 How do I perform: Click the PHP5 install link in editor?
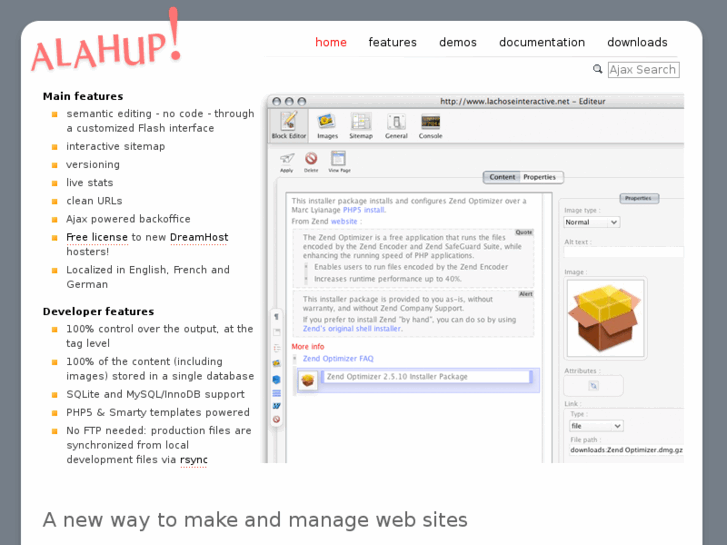(364, 210)
